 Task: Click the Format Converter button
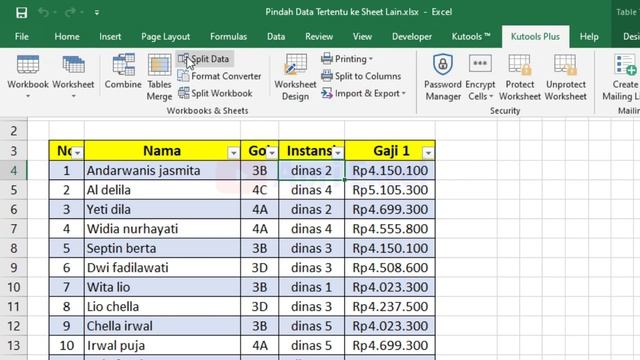pos(219,76)
